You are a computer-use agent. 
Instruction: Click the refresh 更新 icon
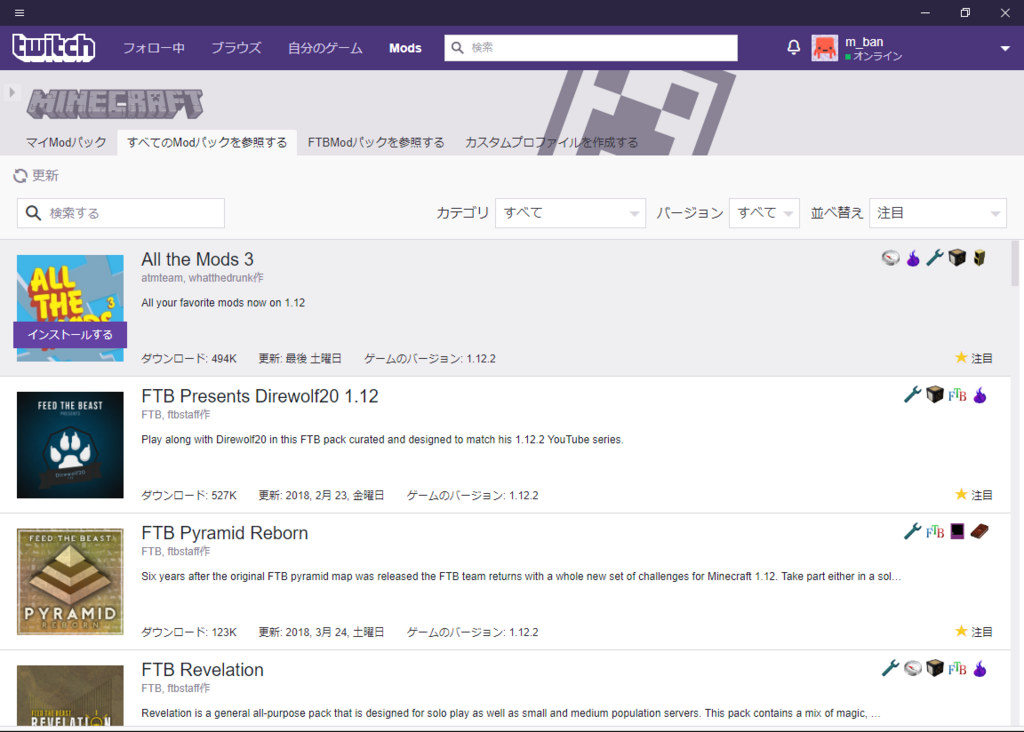click(20, 176)
